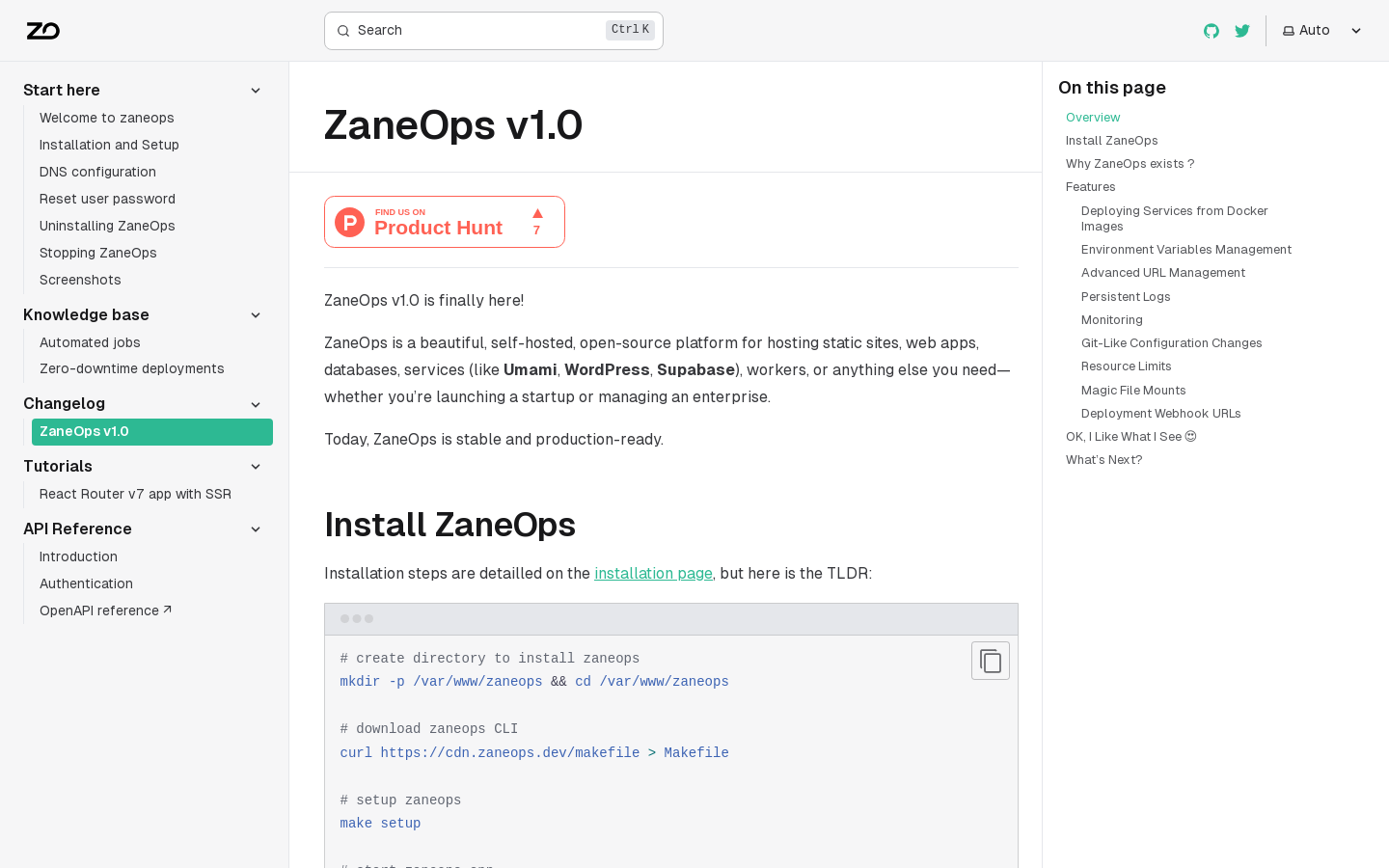Open the GitHub repository icon
This screenshot has height=868, width=1389.
coord(1212,31)
